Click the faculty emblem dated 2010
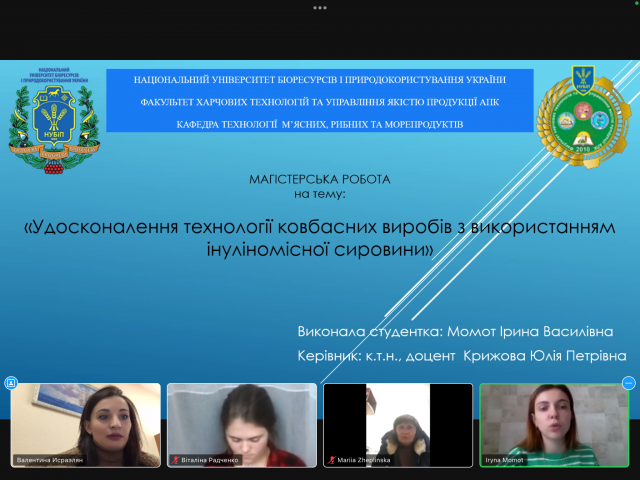This screenshot has height=480, width=640. click(x=583, y=117)
